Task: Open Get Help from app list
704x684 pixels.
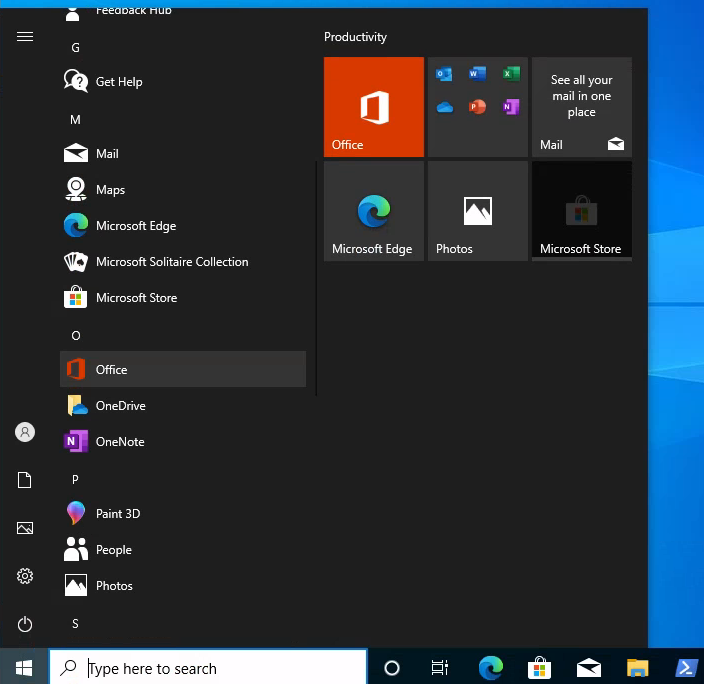Action: click(x=183, y=82)
